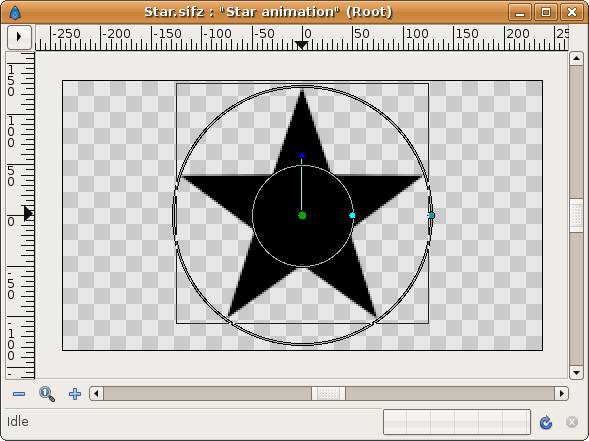Click the horizontal scrollbar thumb
The image size is (589, 441).
(x=328, y=394)
